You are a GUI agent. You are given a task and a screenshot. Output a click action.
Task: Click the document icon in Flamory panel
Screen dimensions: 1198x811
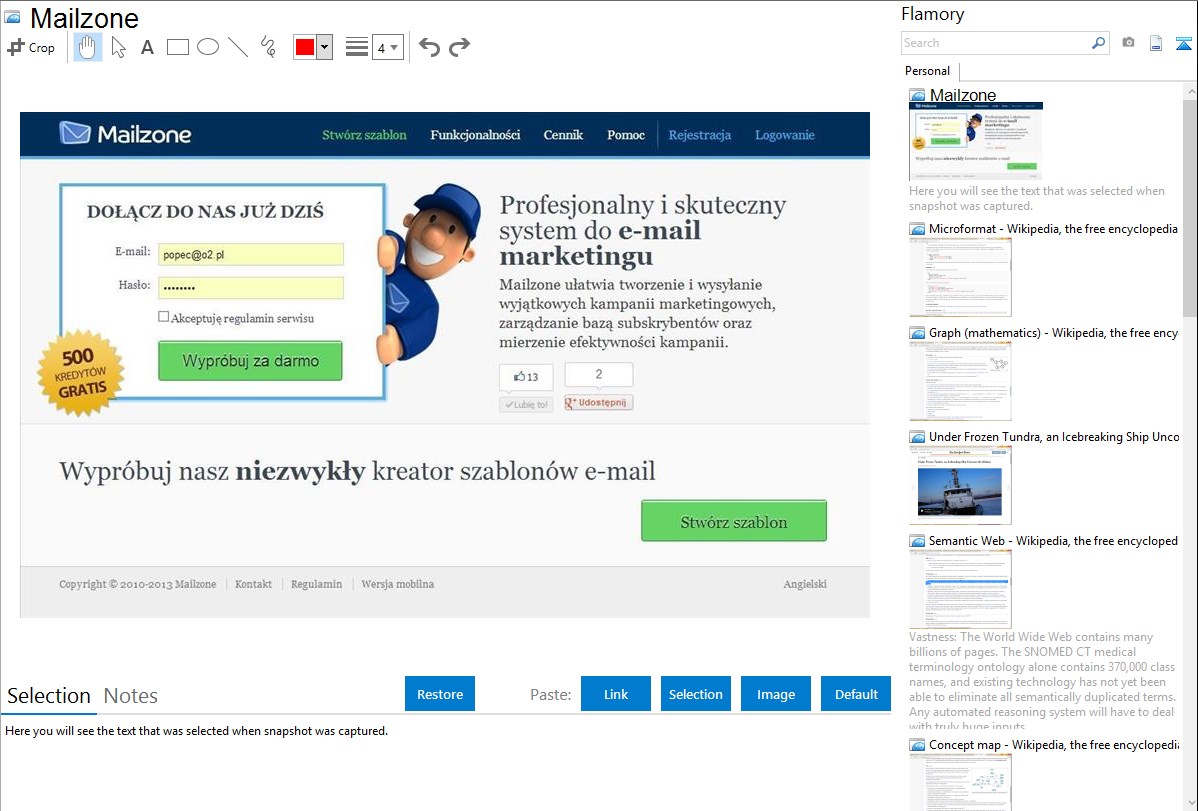point(1156,43)
